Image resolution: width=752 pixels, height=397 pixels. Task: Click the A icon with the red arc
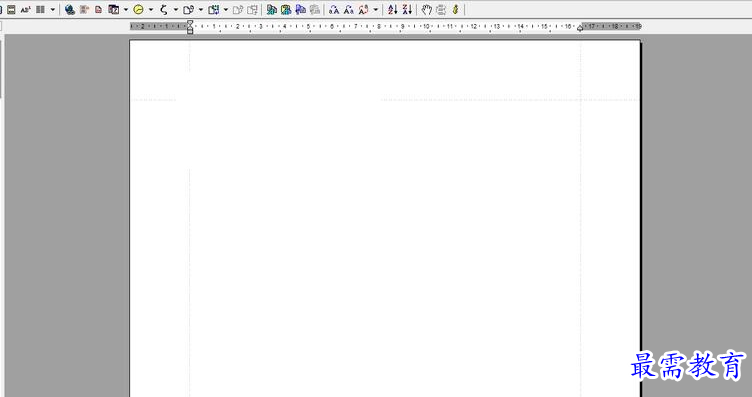point(364,9)
